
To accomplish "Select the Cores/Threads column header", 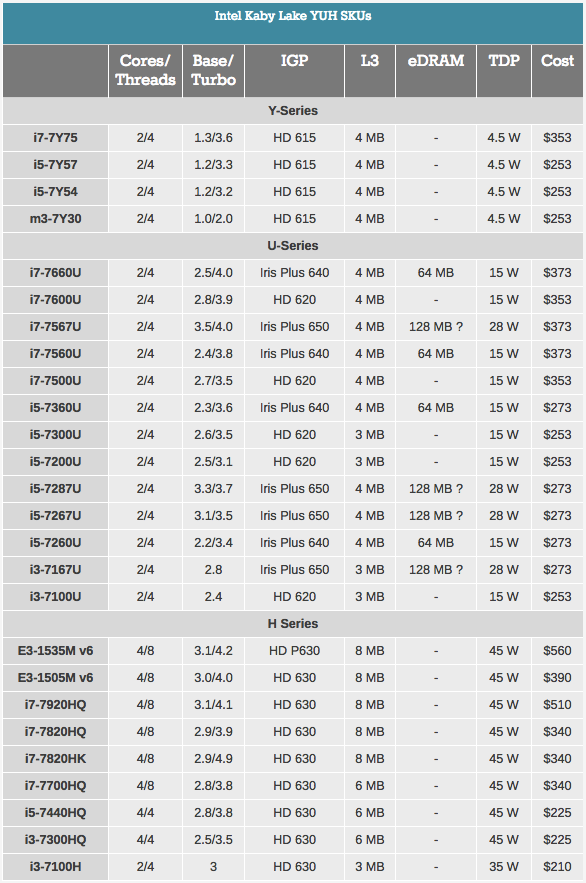I will (145, 70).
